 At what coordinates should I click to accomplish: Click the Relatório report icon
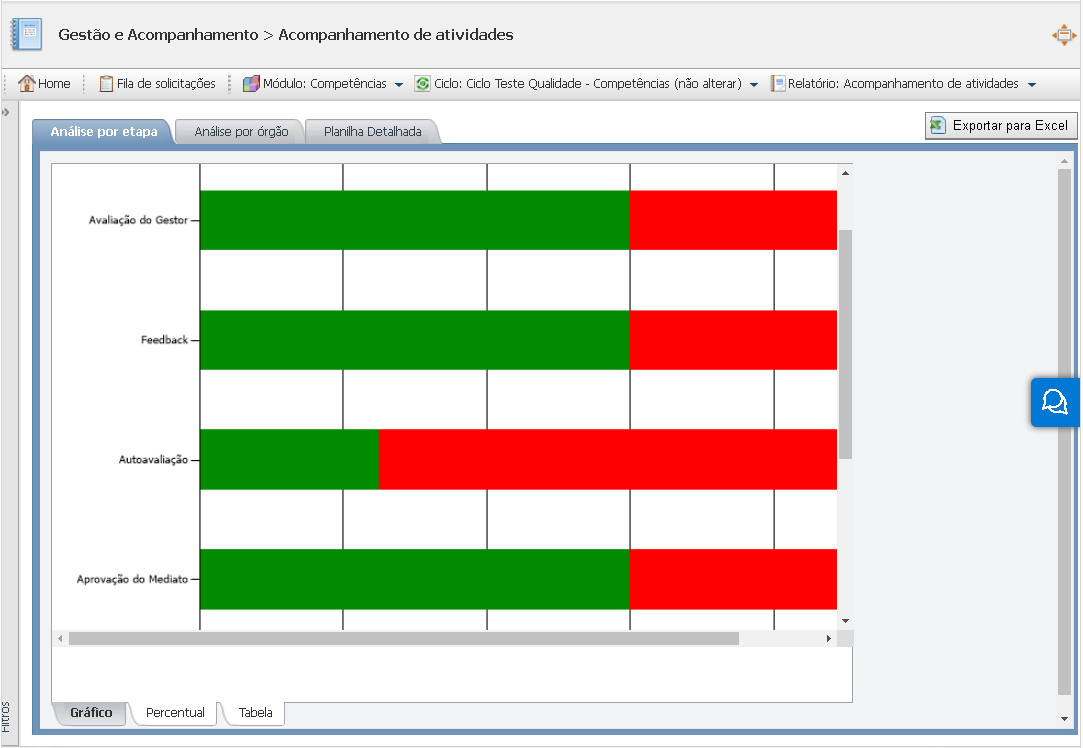pyautogui.click(x=778, y=84)
